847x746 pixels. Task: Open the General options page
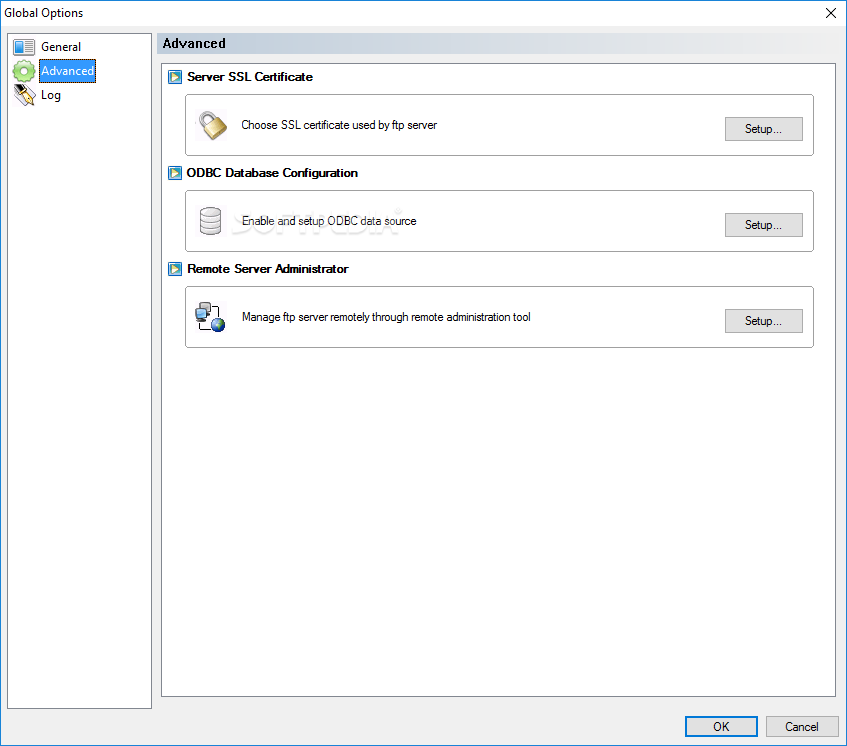61,47
